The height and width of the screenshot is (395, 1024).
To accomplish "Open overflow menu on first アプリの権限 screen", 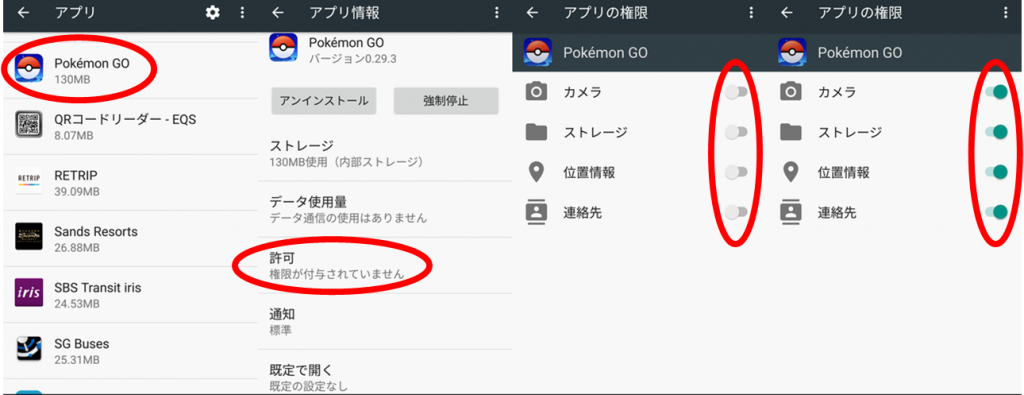I will (751, 12).
